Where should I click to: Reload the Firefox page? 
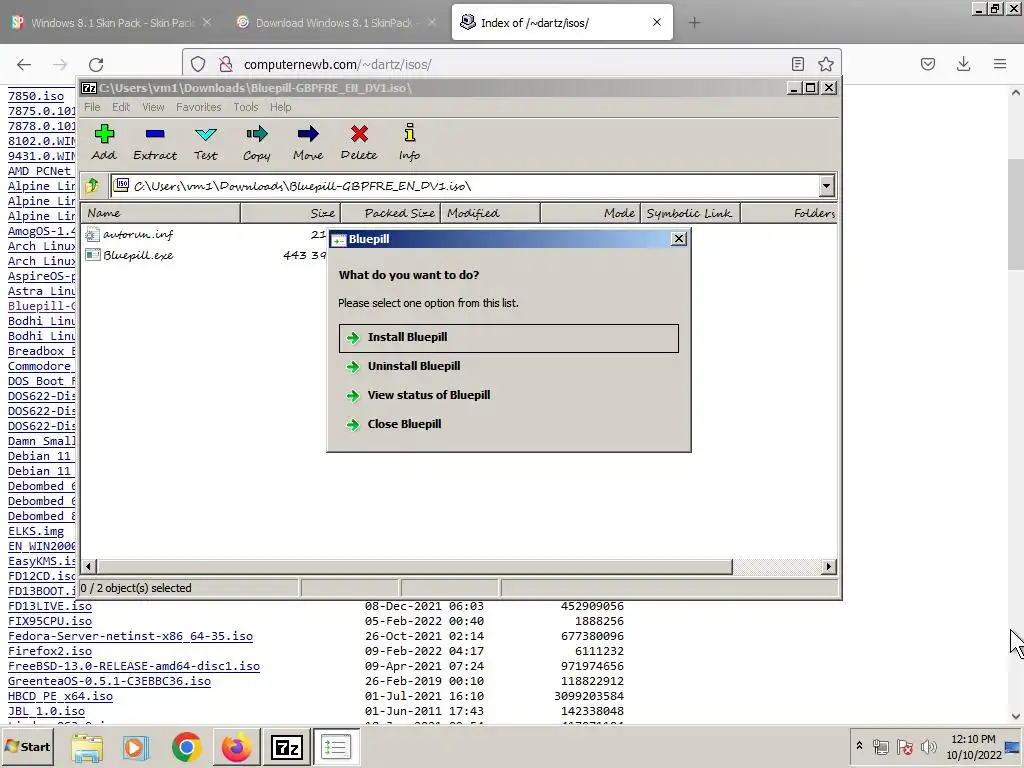pyautogui.click(x=96, y=64)
